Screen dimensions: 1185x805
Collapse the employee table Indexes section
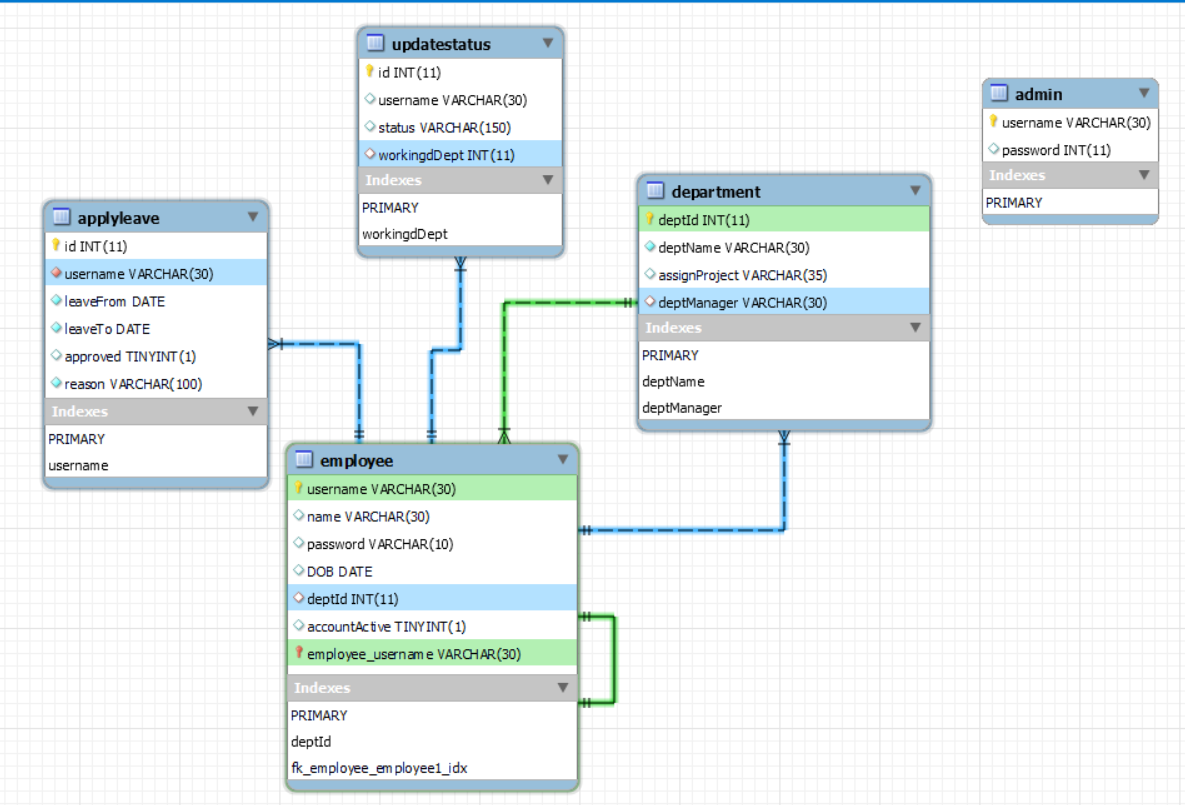click(x=563, y=687)
